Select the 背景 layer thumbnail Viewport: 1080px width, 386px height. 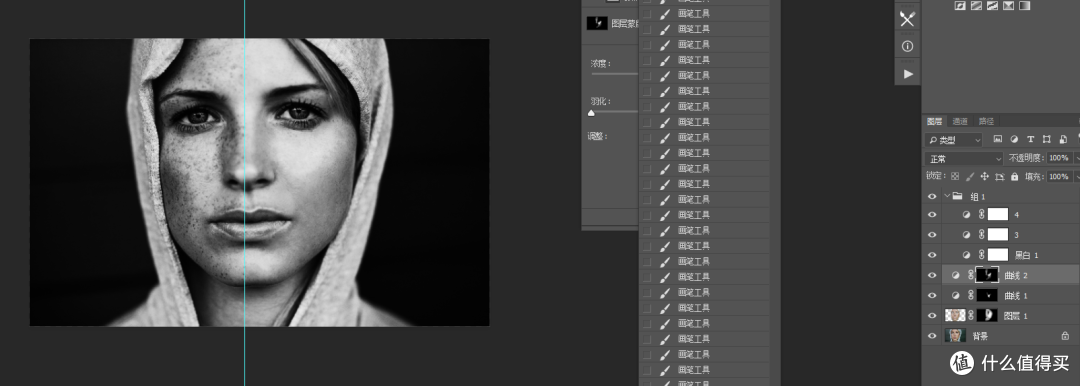(x=955, y=336)
